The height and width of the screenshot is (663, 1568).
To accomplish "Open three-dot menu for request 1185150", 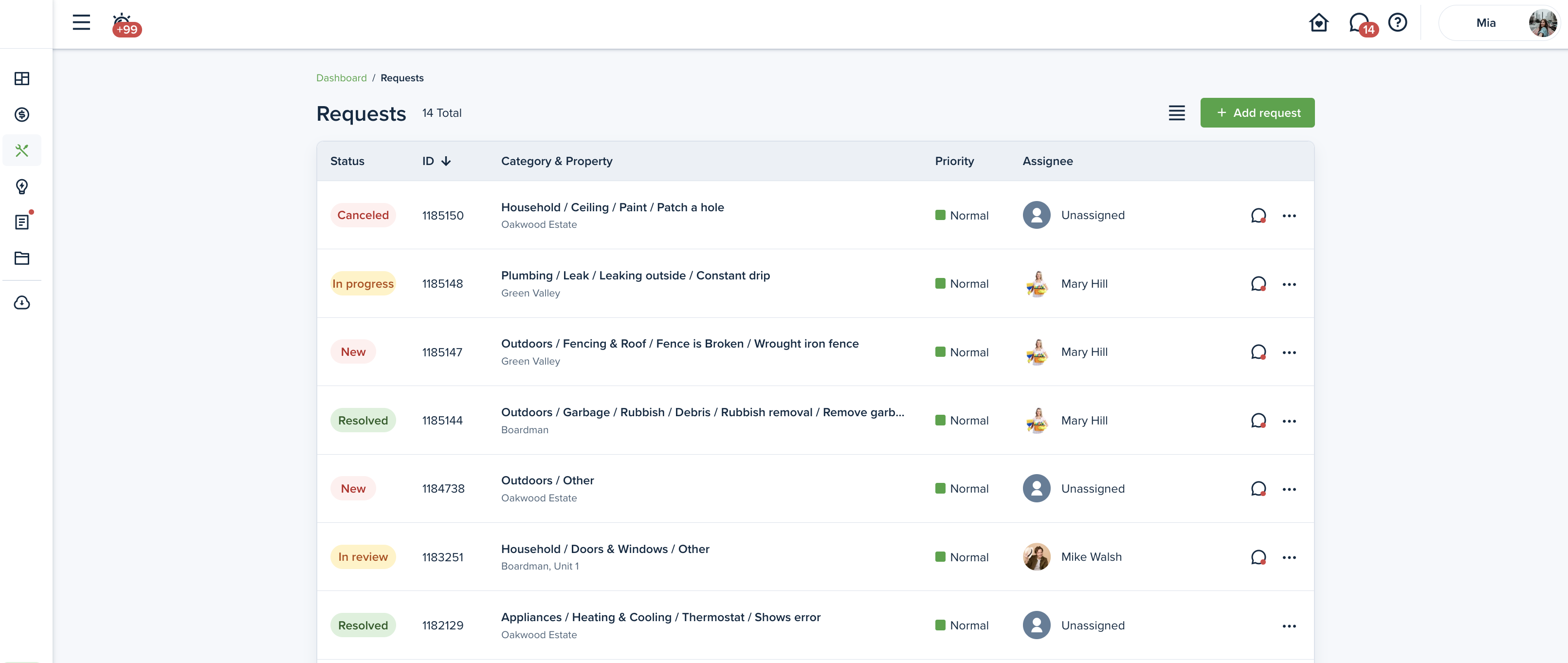I will (x=1289, y=216).
